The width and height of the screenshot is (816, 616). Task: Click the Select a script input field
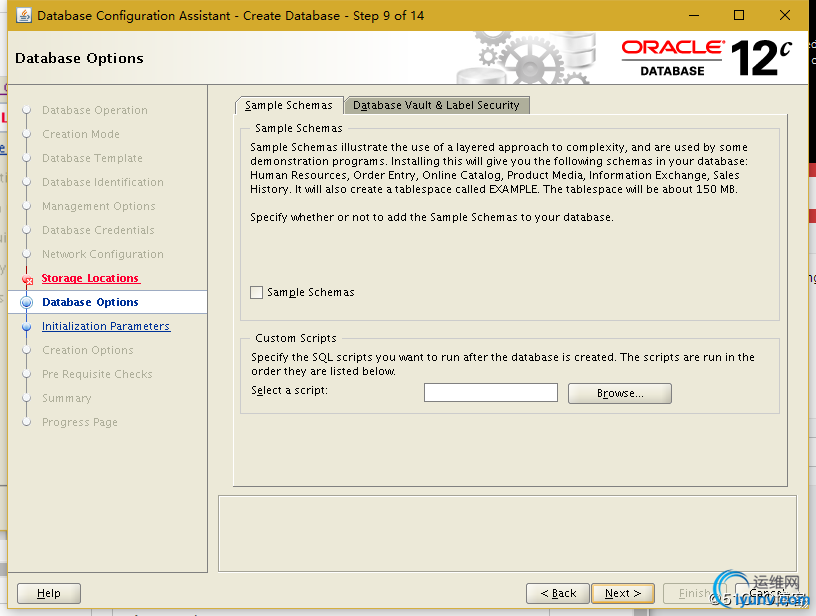pyautogui.click(x=490, y=393)
